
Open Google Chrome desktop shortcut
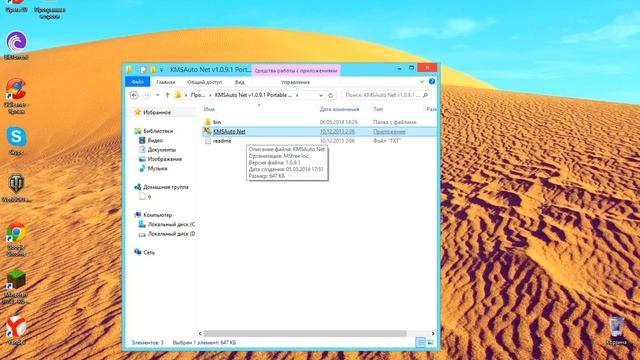16,232
